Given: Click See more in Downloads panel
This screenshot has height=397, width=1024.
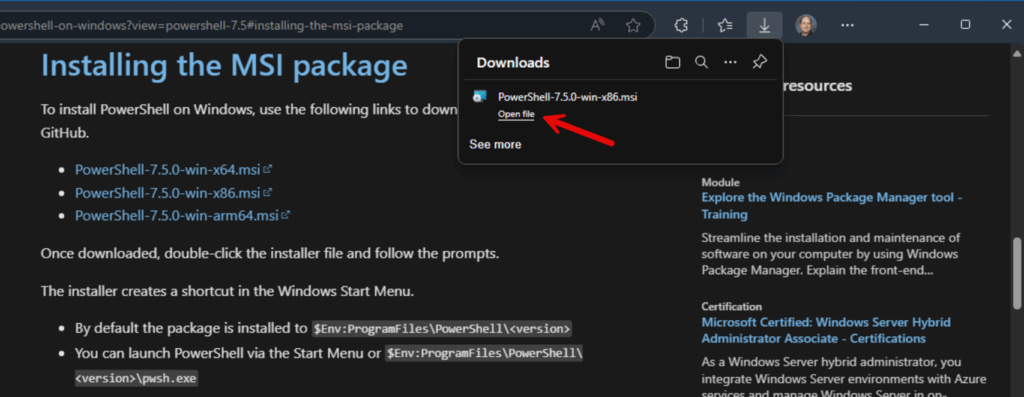Looking at the screenshot, I should click(495, 144).
